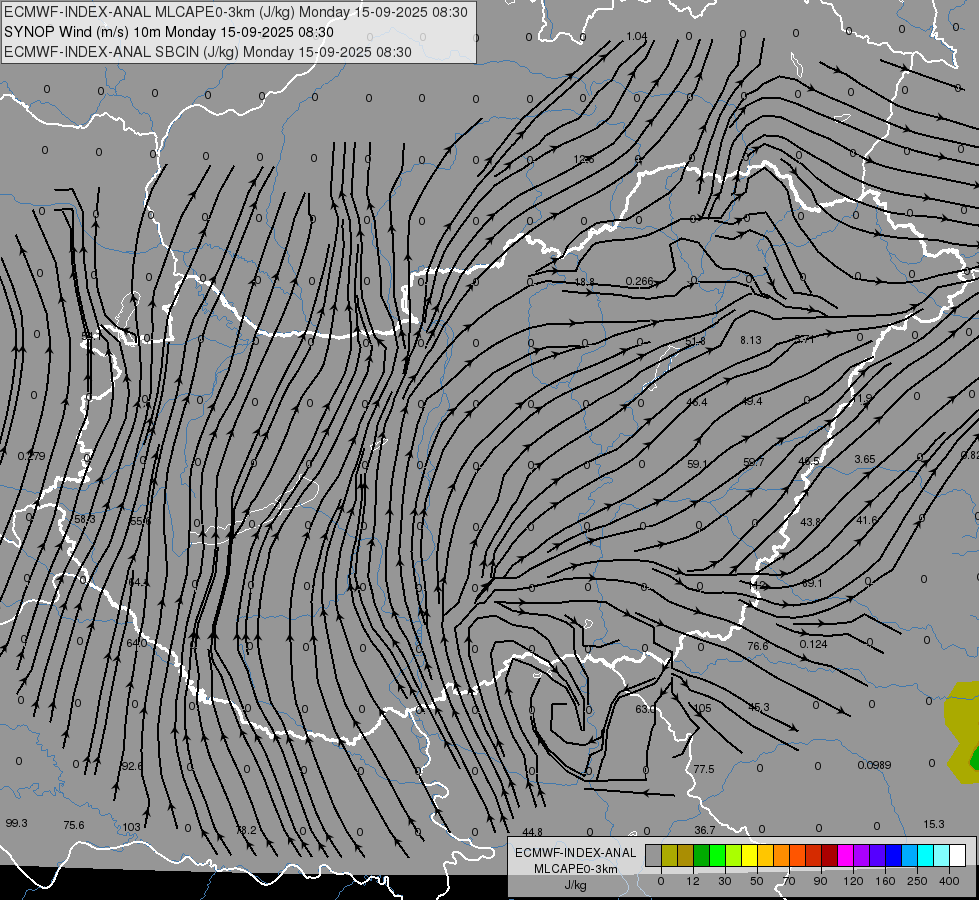Click the map value 51.8
979x900 pixels.
tap(695, 341)
